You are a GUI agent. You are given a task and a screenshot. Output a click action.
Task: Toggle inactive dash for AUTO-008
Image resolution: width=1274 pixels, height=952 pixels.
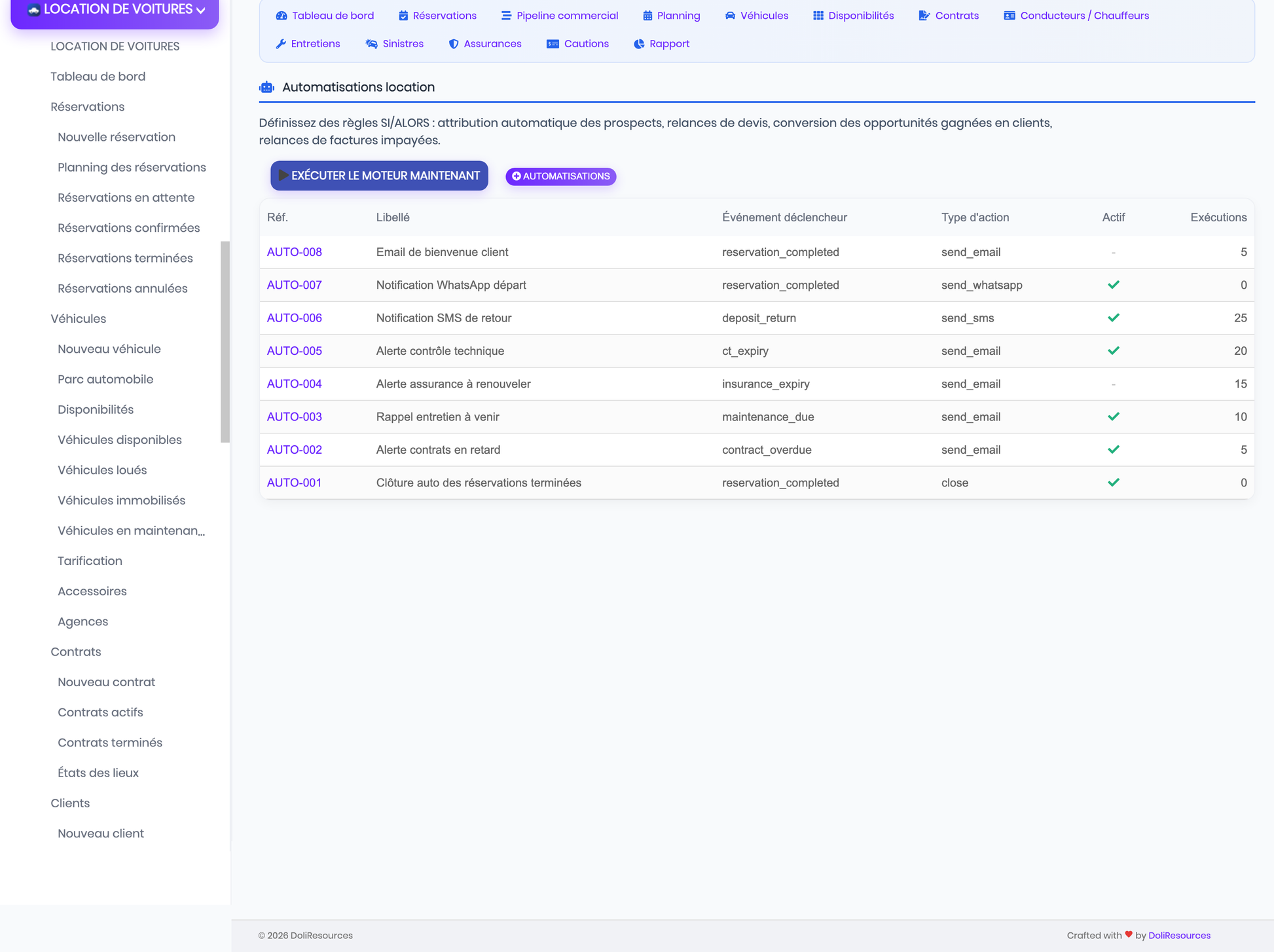click(1114, 252)
